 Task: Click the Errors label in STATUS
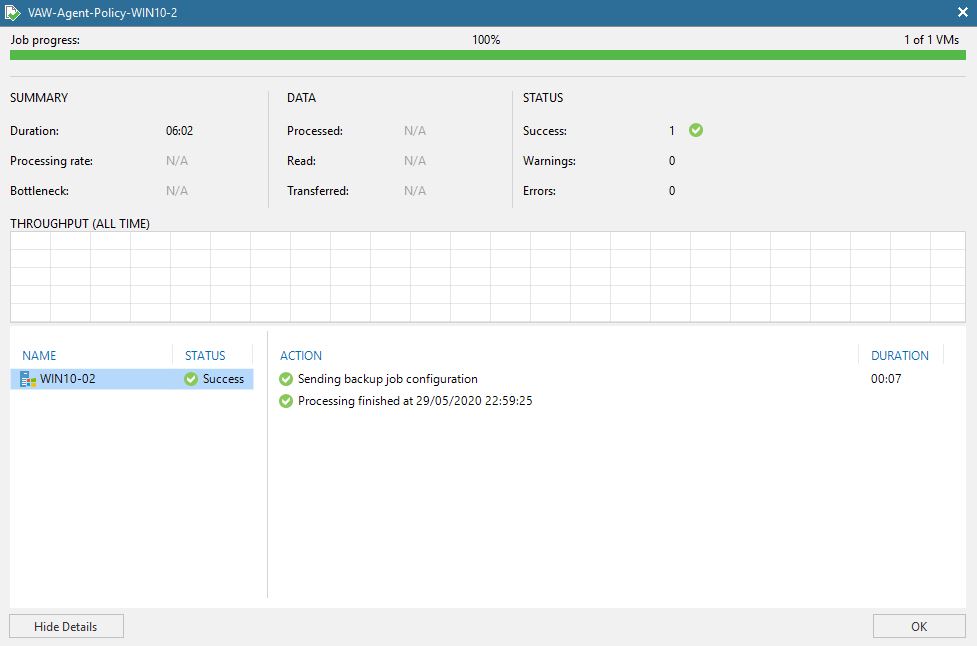[539, 191]
